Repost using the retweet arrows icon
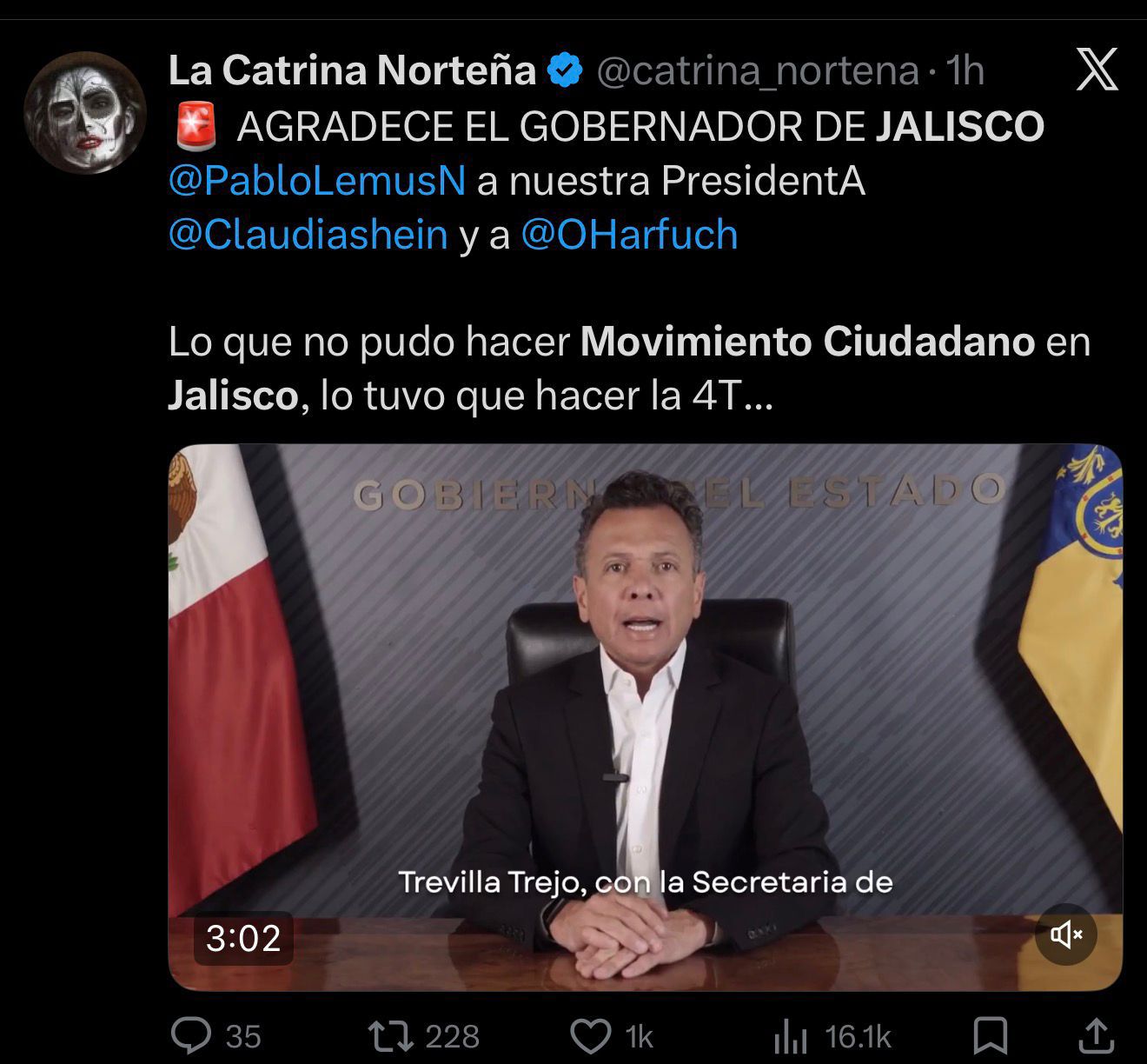Screen dimensions: 1147x1064 [x=390, y=1035]
